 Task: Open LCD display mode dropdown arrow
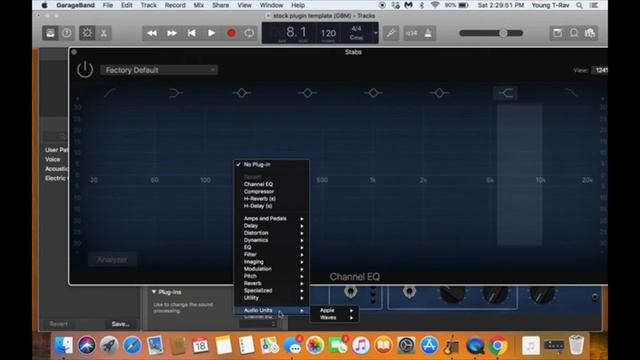[x=375, y=33]
